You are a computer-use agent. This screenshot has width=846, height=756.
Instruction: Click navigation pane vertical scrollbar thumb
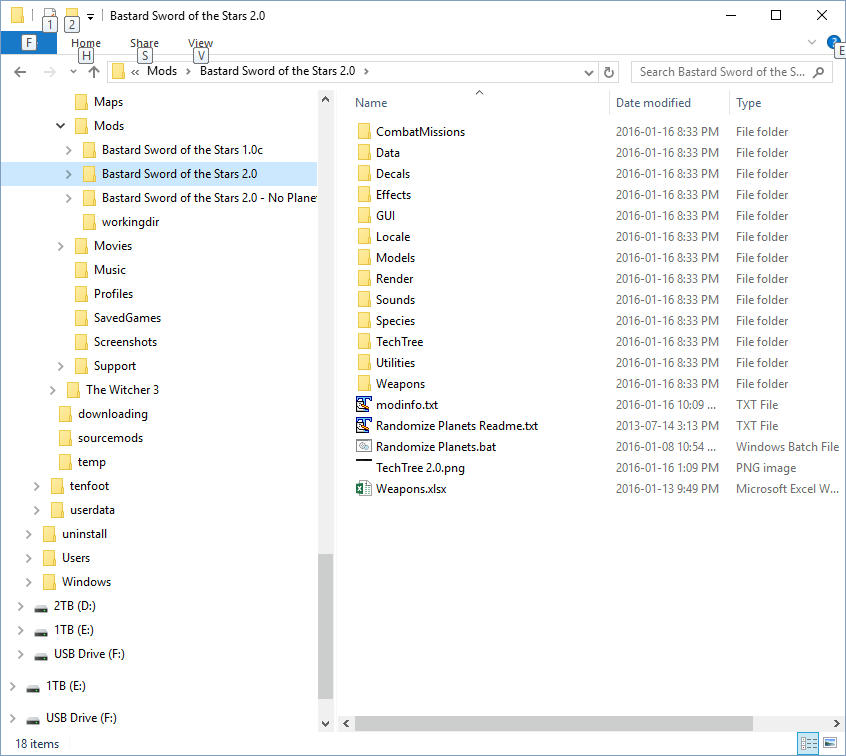coord(325,626)
